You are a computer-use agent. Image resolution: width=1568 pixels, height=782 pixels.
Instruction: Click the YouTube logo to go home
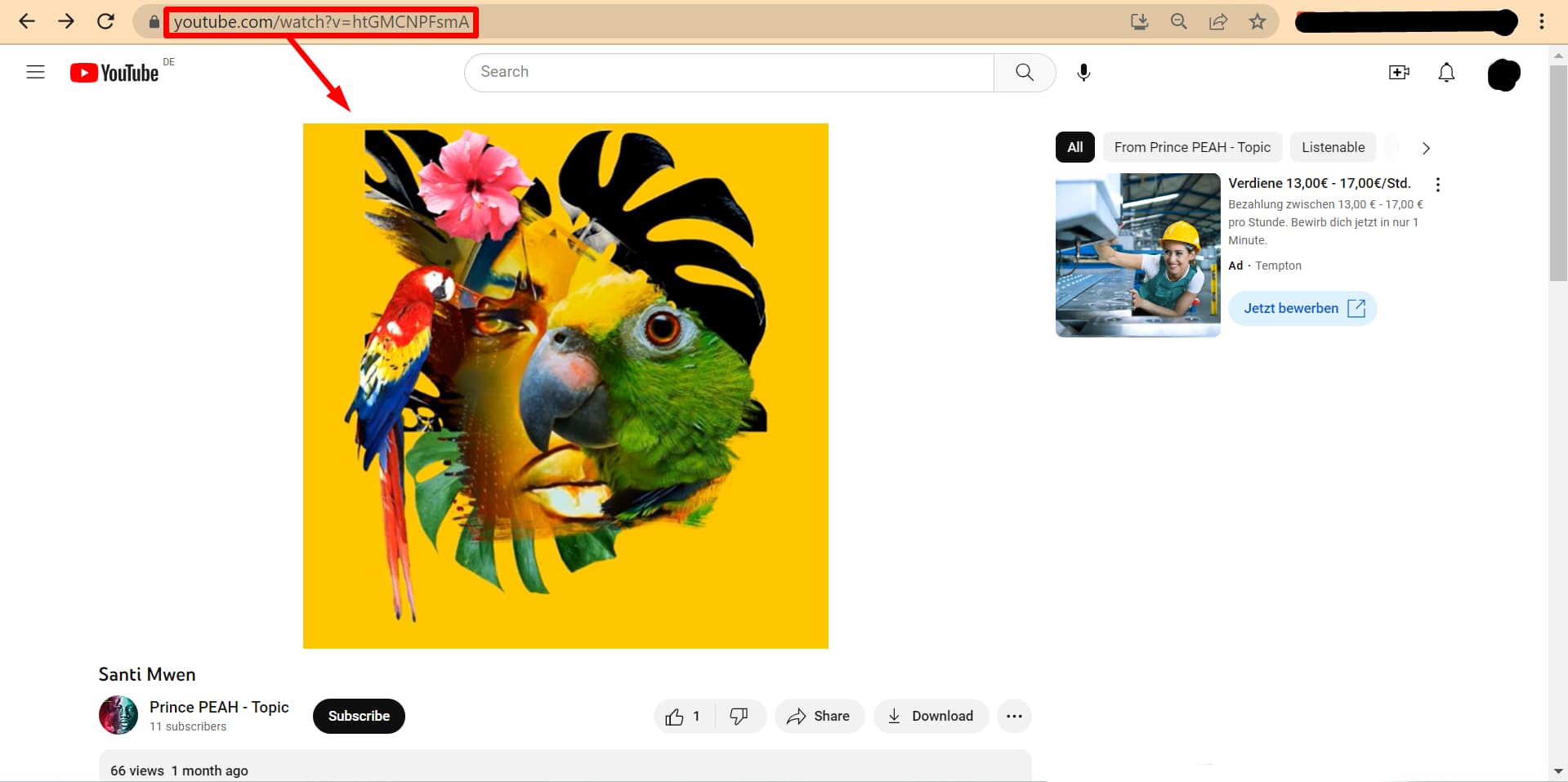pyautogui.click(x=114, y=73)
